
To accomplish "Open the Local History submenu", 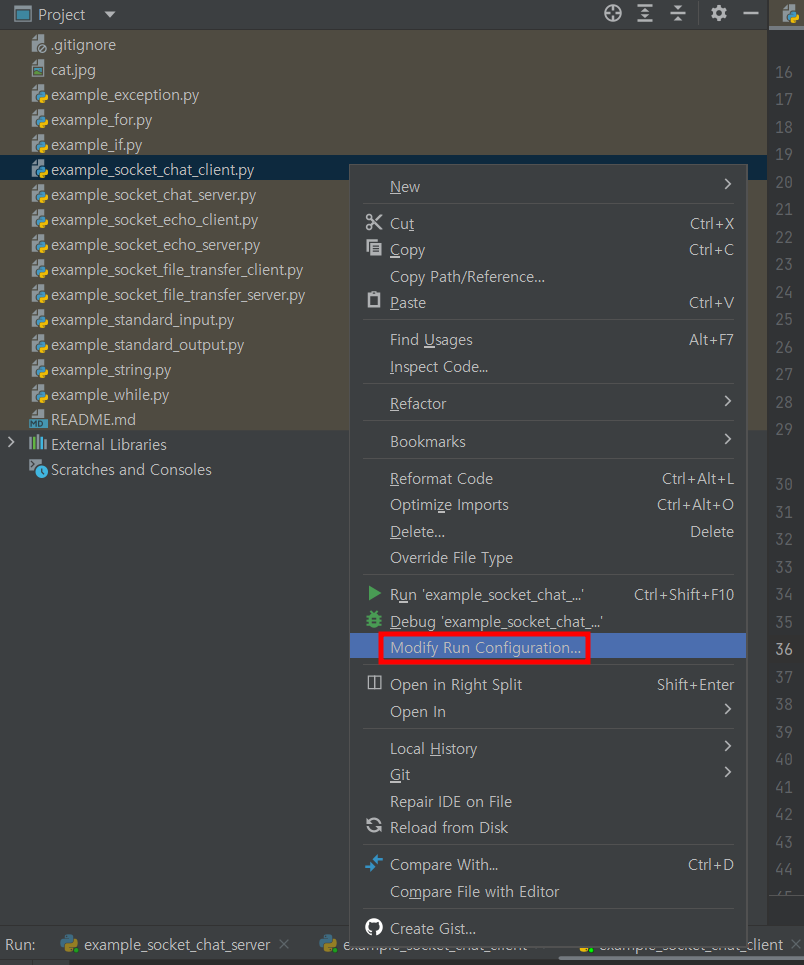I will click(x=548, y=748).
